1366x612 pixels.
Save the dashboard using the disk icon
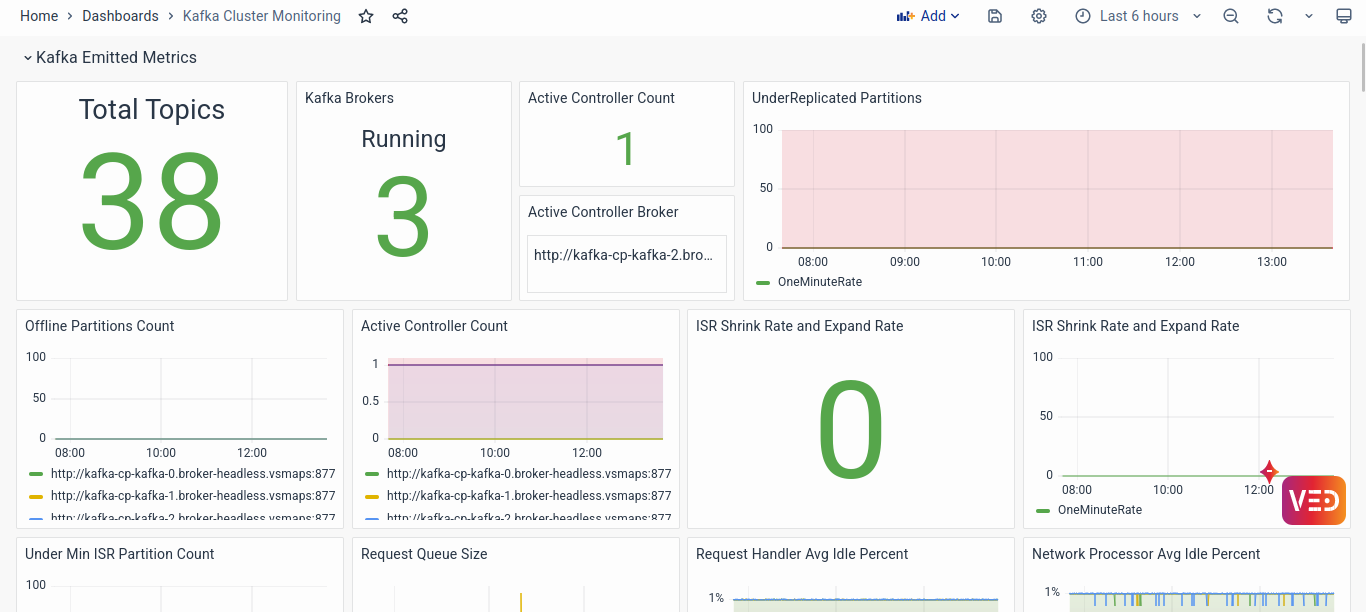pos(994,16)
